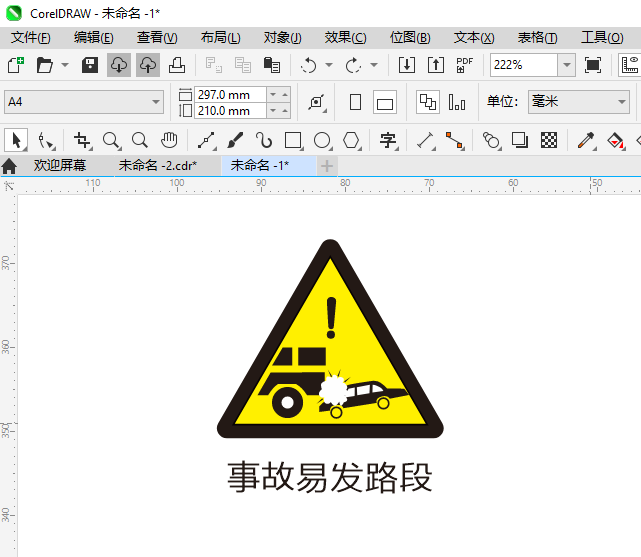Open the 工具(O) menu
Image resolution: width=641 pixels, height=557 pixels.
coord(602,38)
